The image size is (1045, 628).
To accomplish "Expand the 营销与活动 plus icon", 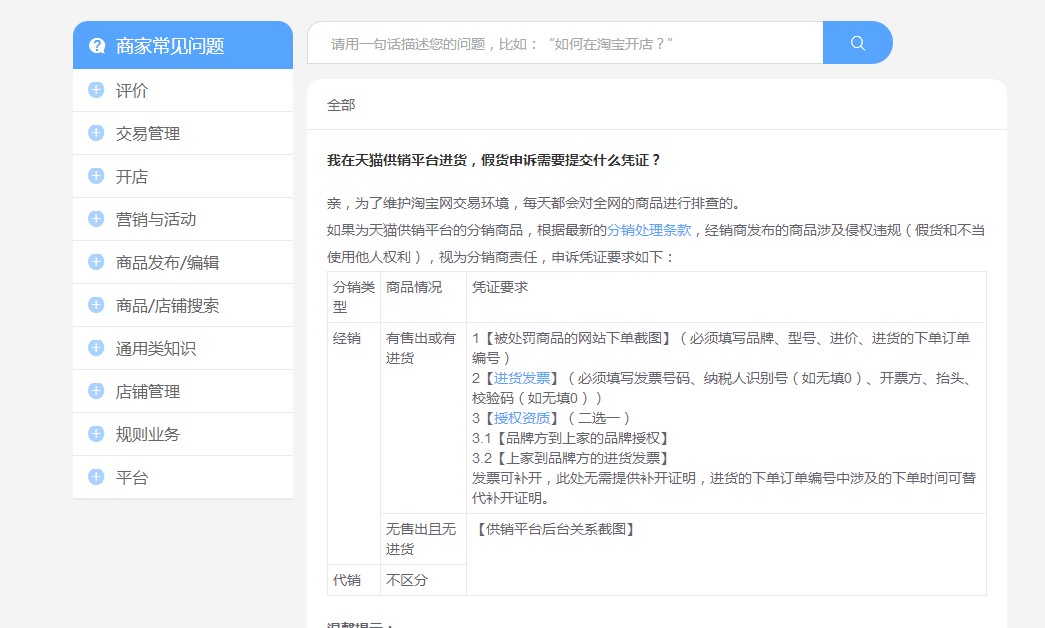I will pyautogui.click(x=96, y=219).
